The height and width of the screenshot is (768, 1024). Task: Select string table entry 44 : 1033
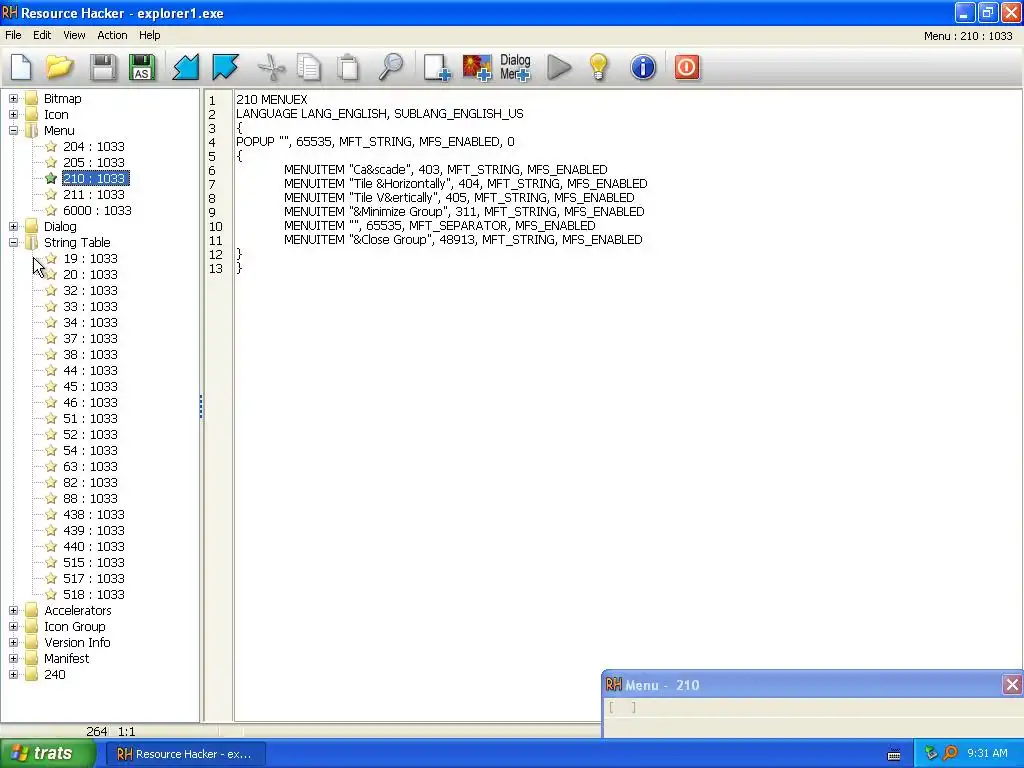click(x=90, y=370)
